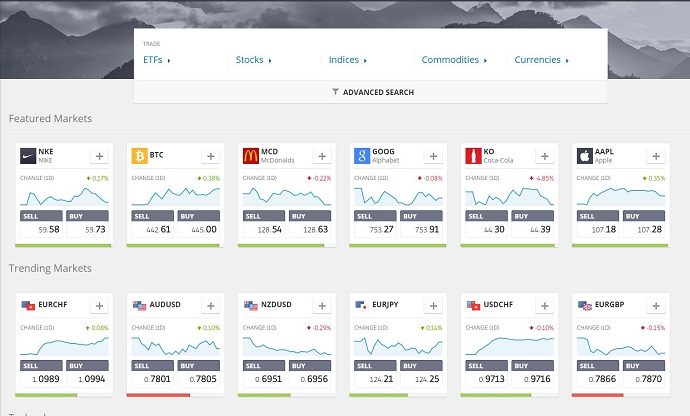Screen dimensions: 690x416
Task: Click the AUDUSD flag pair icon
Action: 139,306
